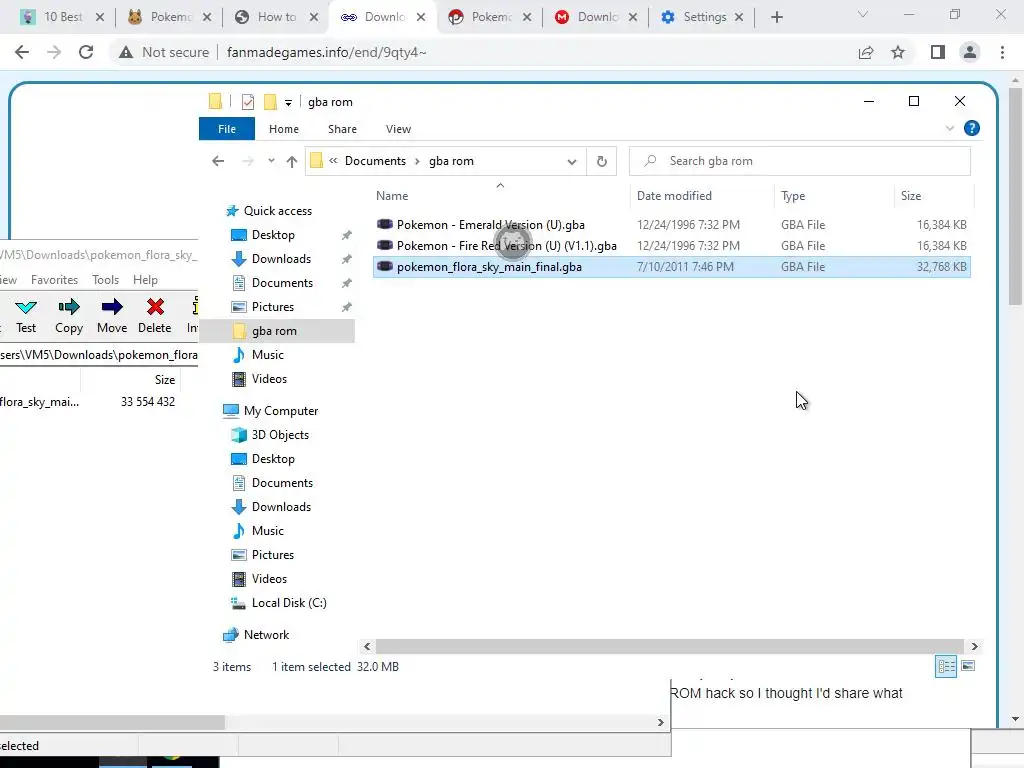
Task: Click Explorer horizontal scrollbar left arrow
Action: pos(367,647)
